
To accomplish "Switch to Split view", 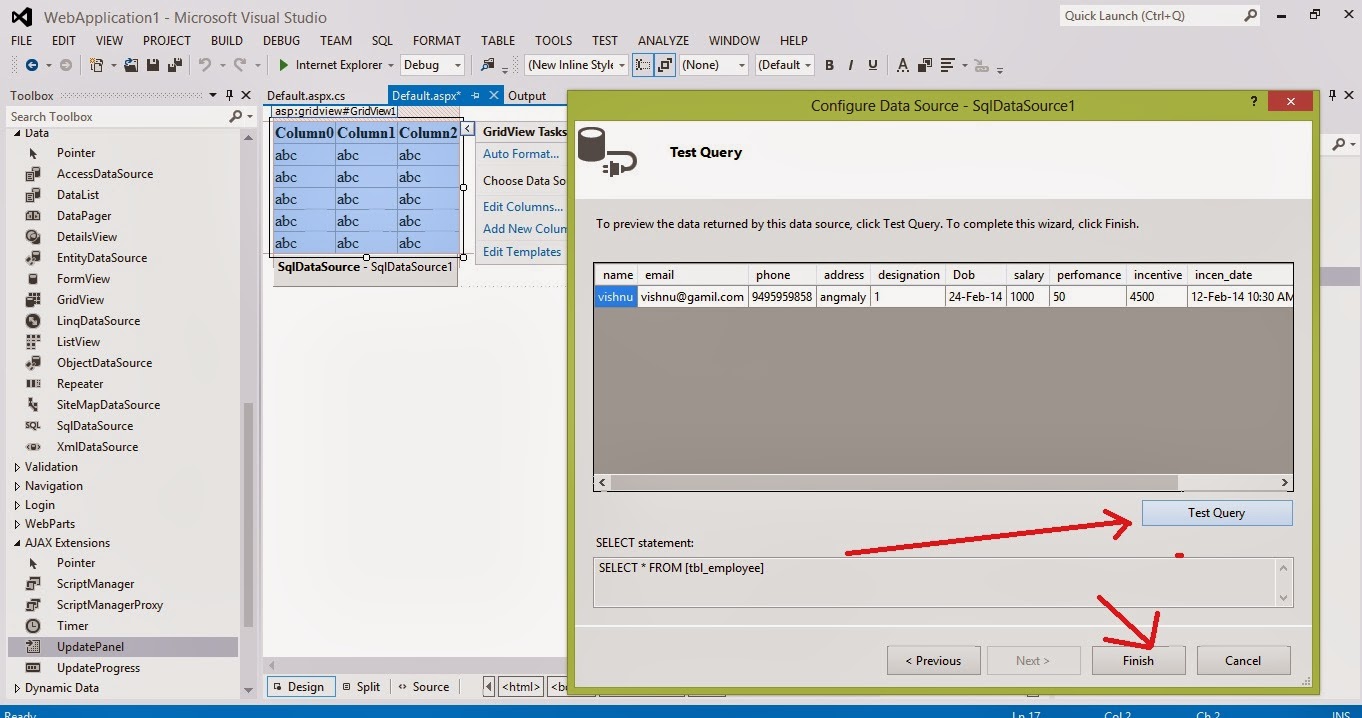I will (361, 687).
